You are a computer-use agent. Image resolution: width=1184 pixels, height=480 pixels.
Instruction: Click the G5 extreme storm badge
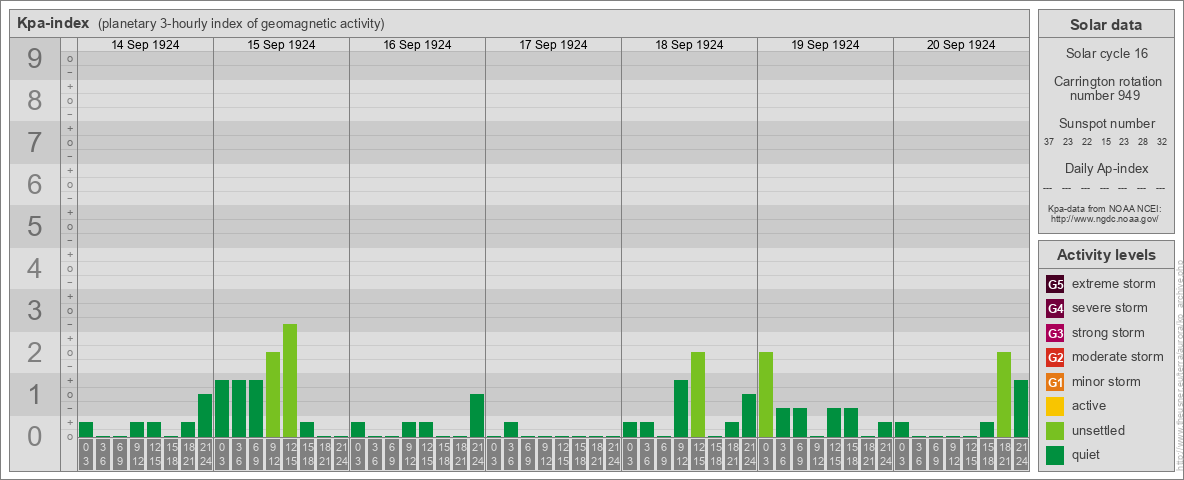pos(1055,285)
